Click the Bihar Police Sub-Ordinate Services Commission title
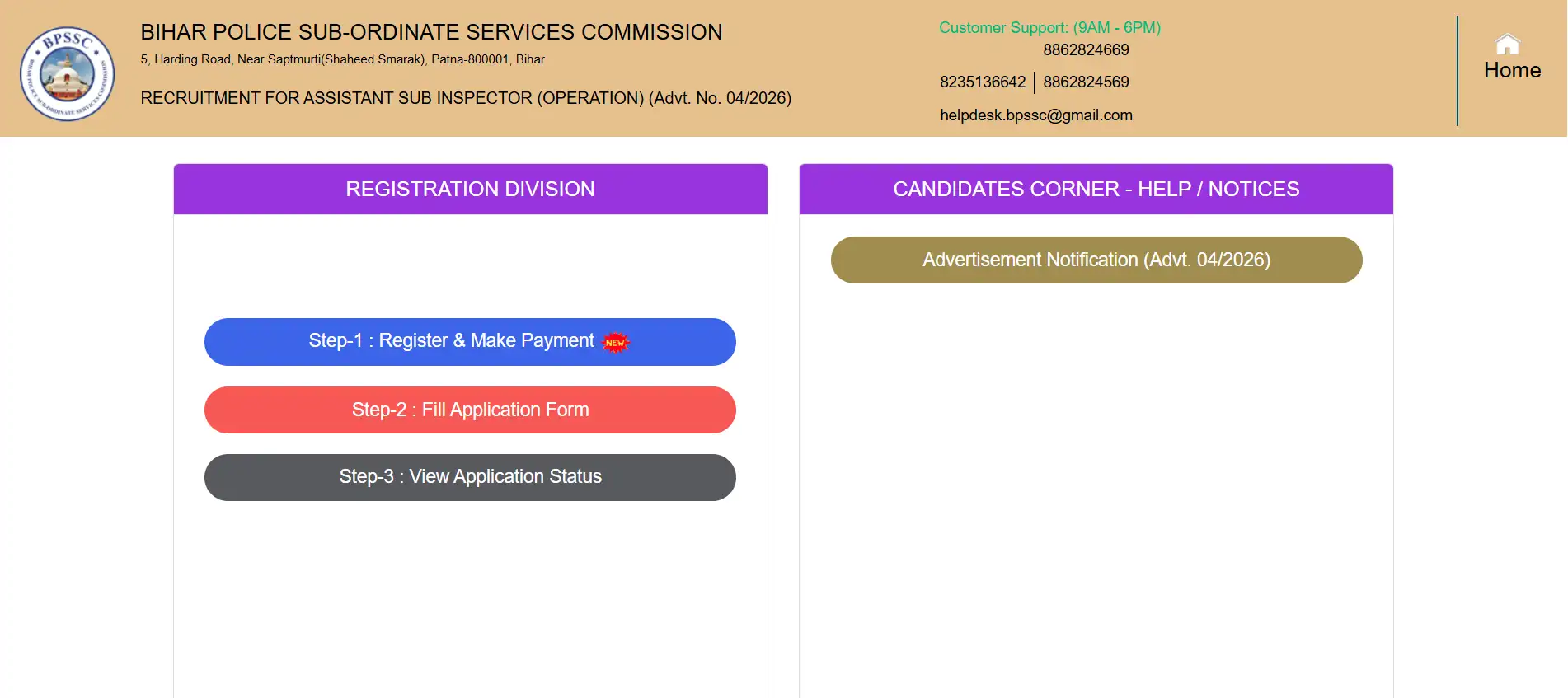The height and width of the screenshot is (698, 1568). (x=431, y=32)
